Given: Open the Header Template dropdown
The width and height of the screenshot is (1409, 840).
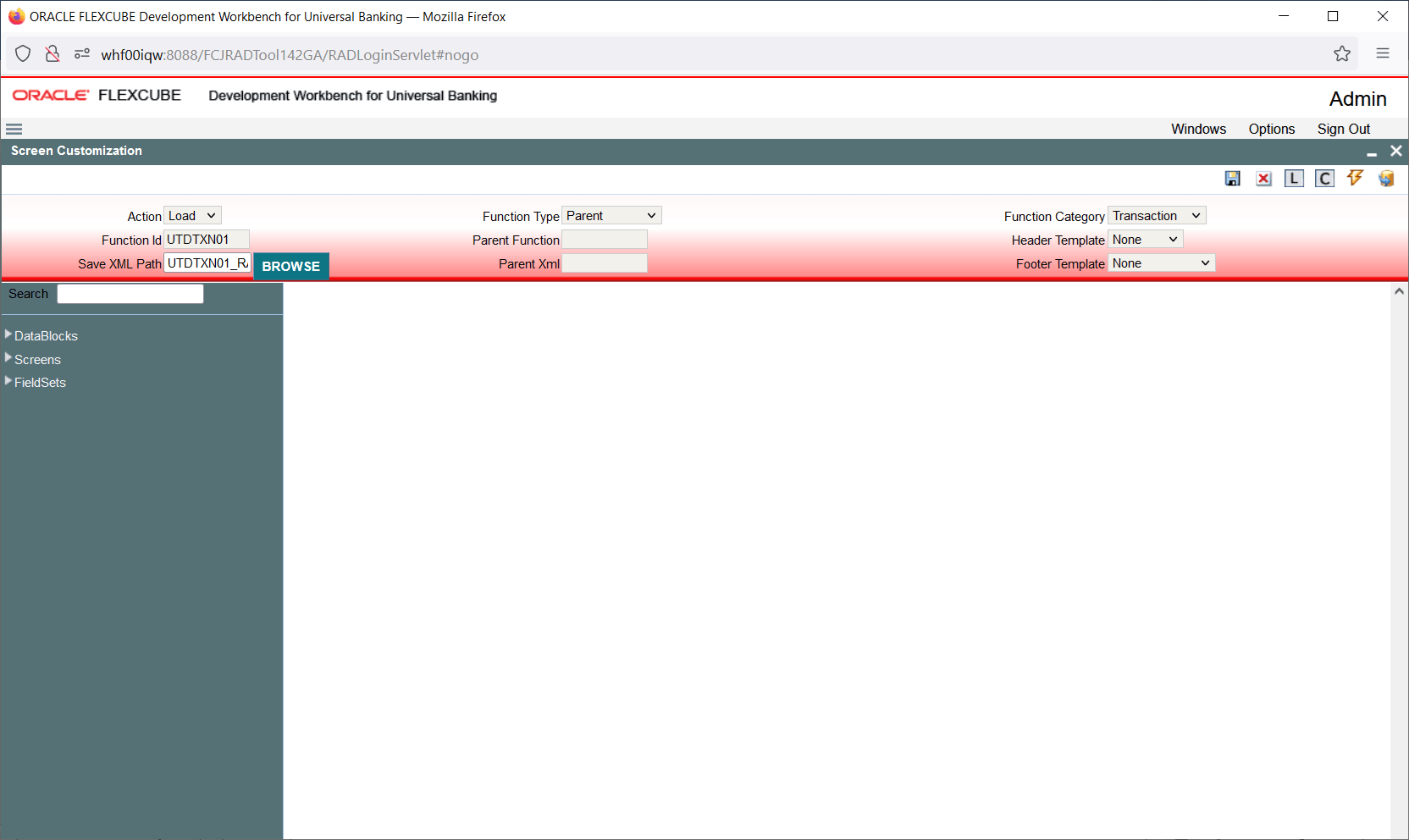Looking at the screenshot, I should pos(1146,240).
